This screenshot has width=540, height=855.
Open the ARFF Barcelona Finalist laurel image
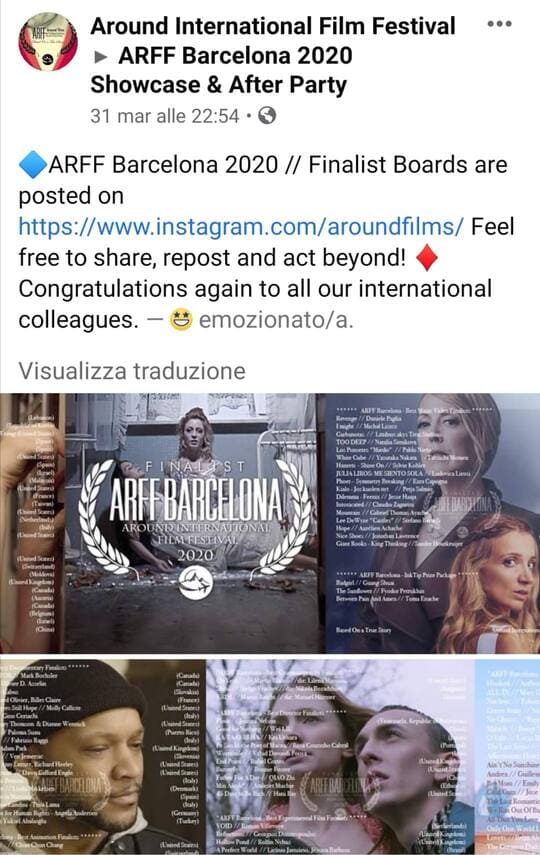pyautogui.click(x=159, y=523)
